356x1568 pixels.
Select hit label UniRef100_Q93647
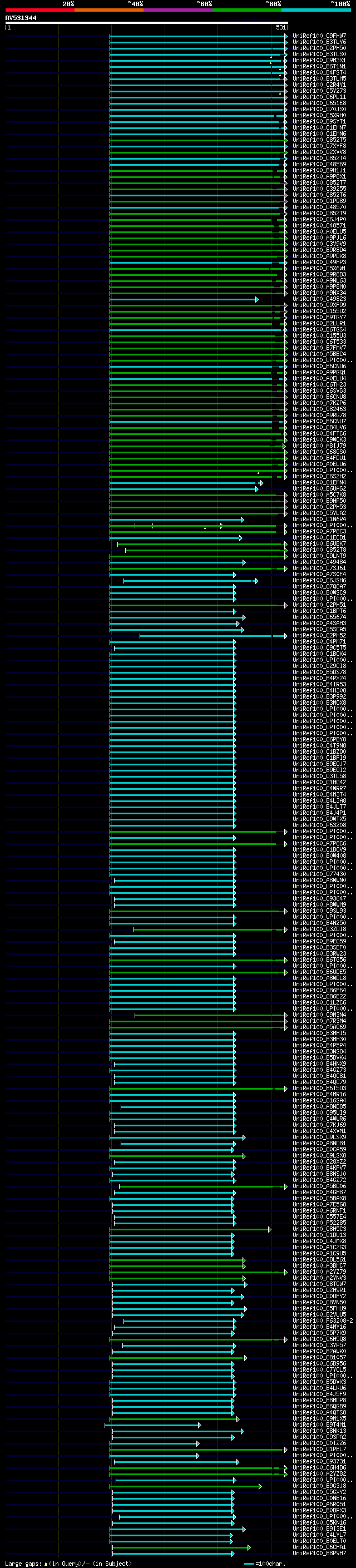click(319, 898)
